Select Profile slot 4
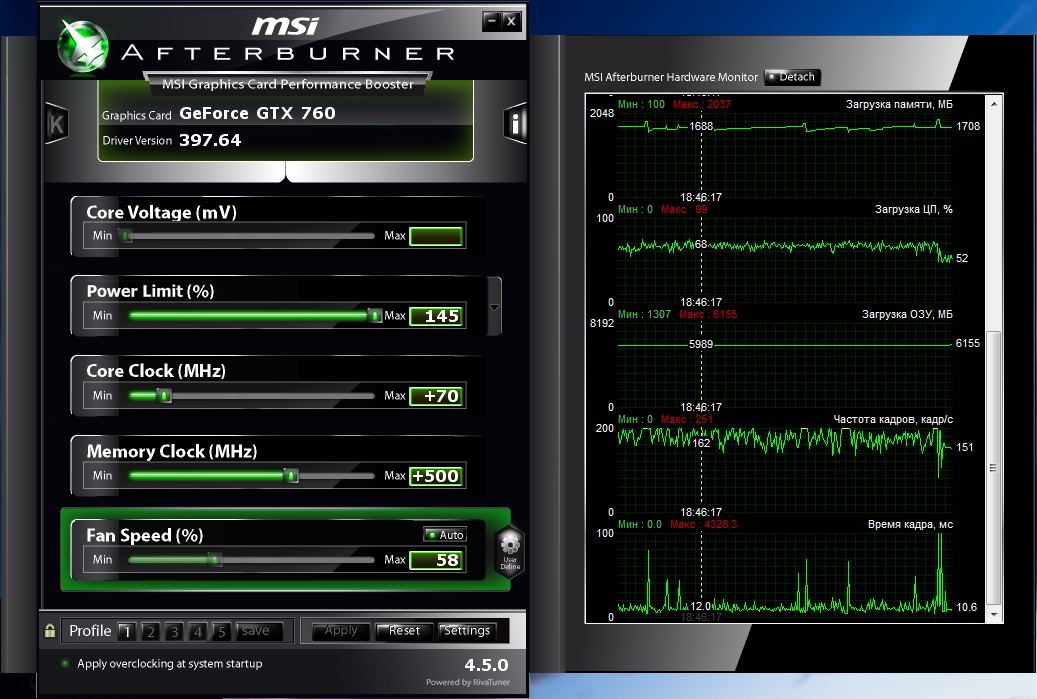 point(198,632)
